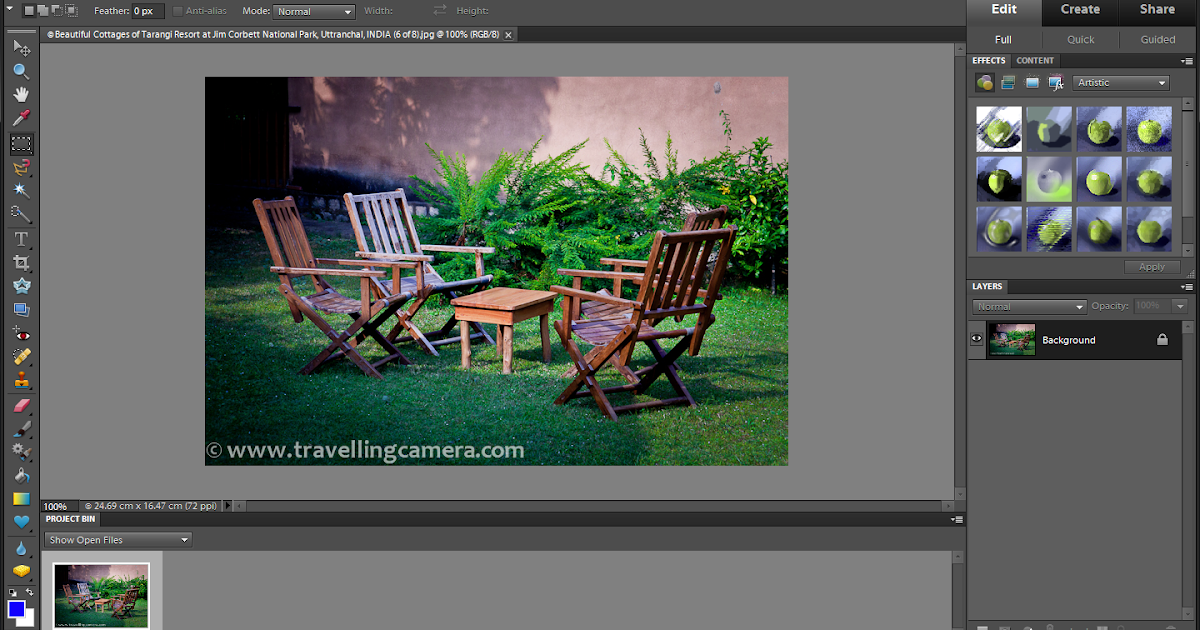This screenshot has height=630, width=1200.
Task: Open the layer blend mode Normal dropdown
Action: tap(1029, 306)
